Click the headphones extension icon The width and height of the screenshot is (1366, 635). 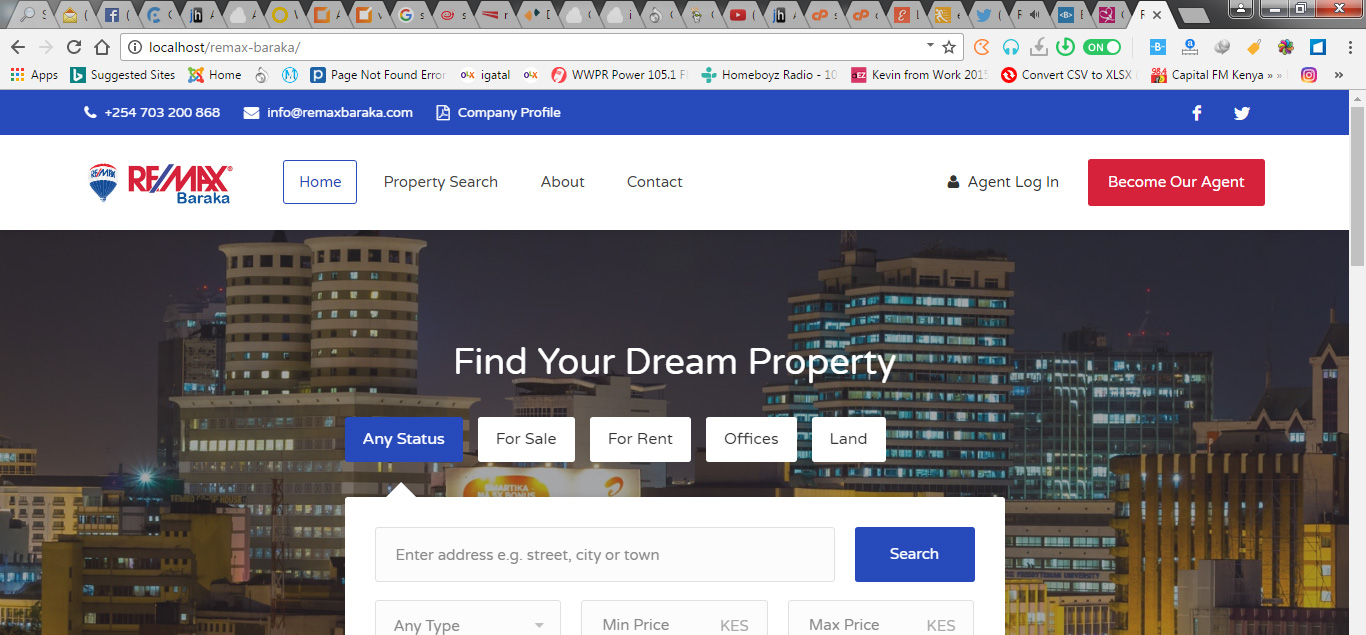1011,47
